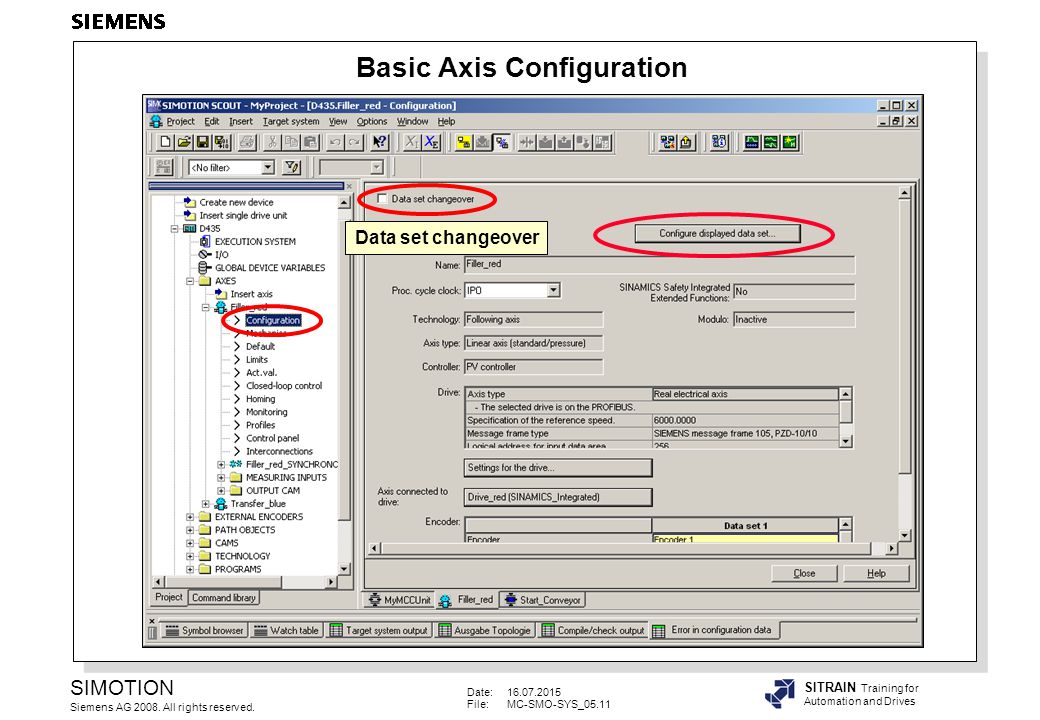Expand the OUTPUT CAM folder
This screenshot has height=720, width=1040.
click(x=221, y=491)
